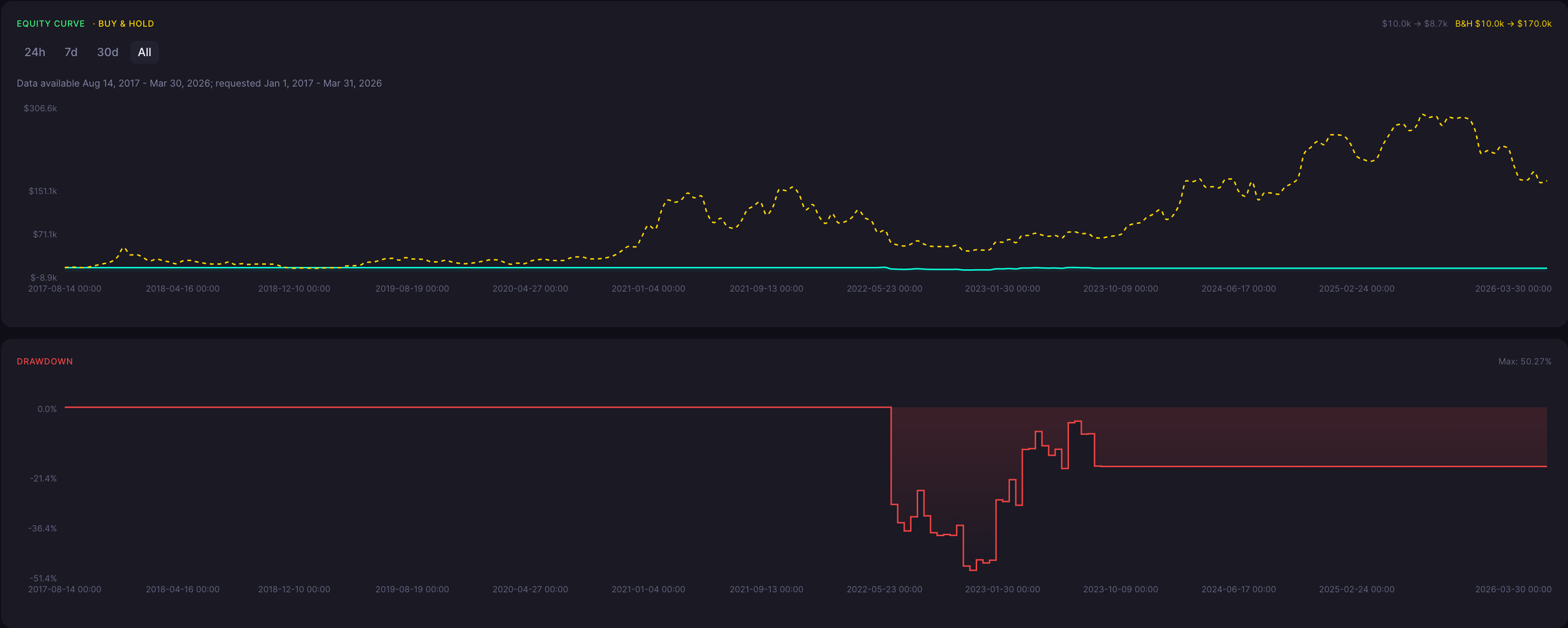1568x628 pixels.
Task: Switch to the 7d time range
Action: coord(71,52)
